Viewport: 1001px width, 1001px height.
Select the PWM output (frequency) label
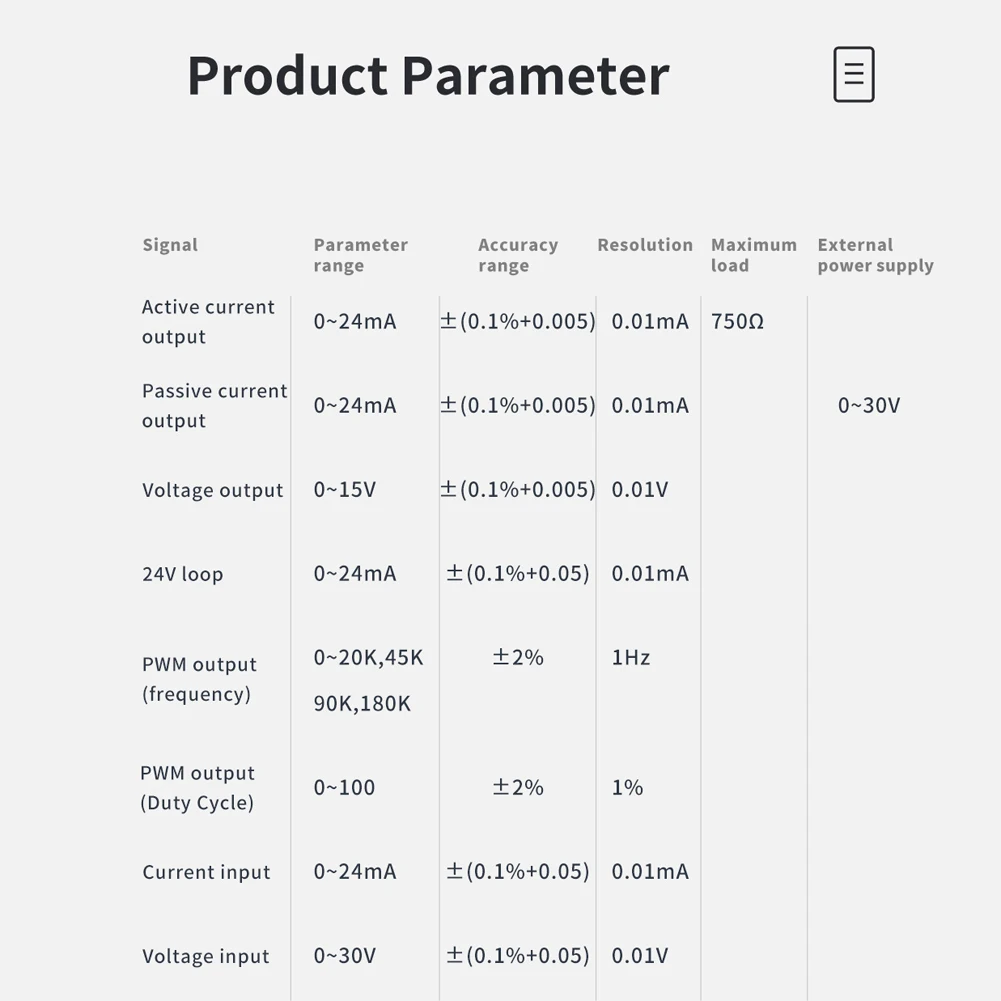[199, 679]
